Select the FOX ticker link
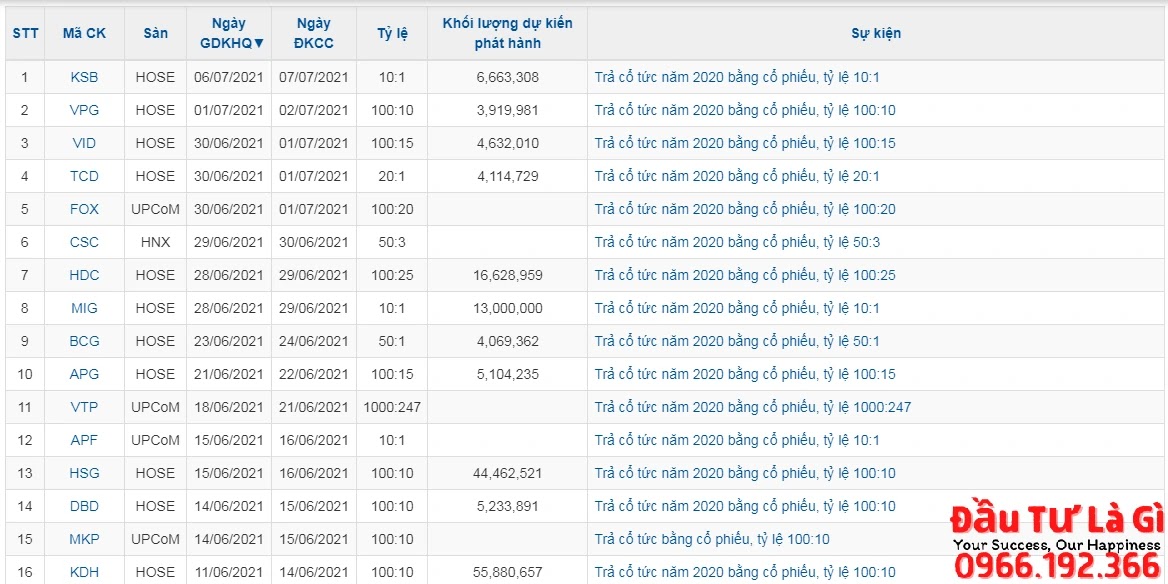1168x584 pixels. coord(84,209)
